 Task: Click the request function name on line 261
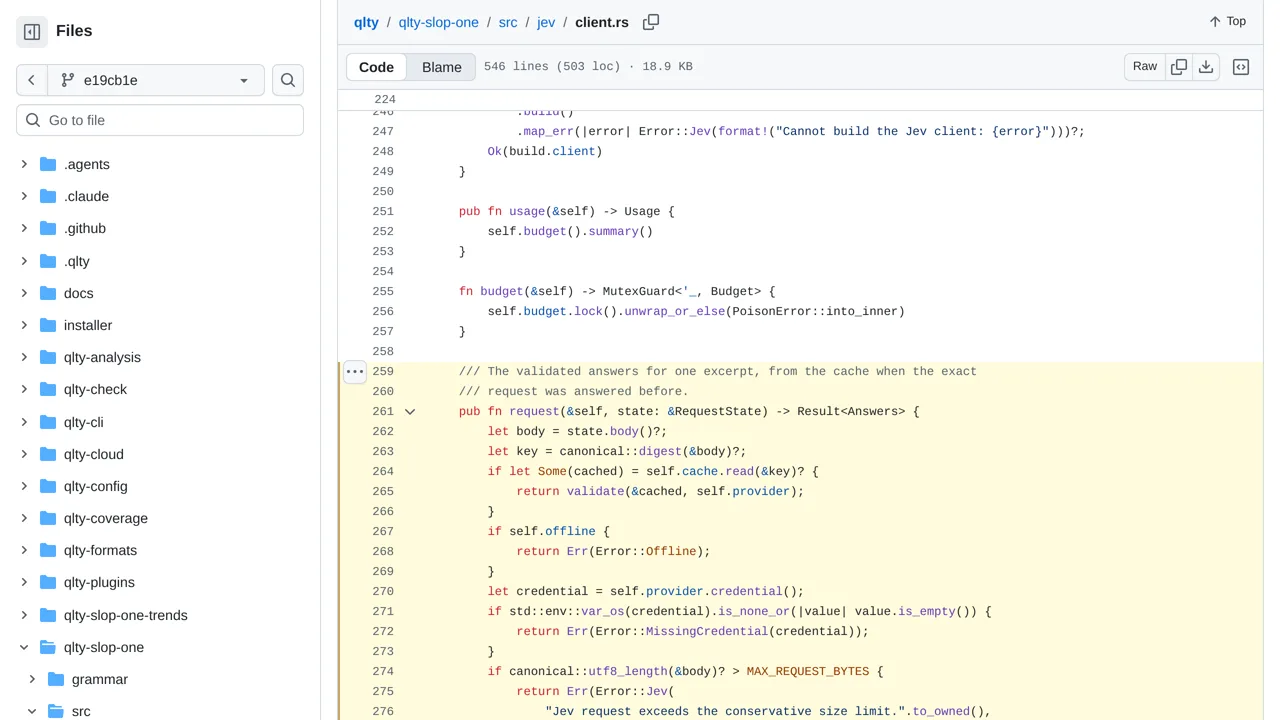click(534, 411)
